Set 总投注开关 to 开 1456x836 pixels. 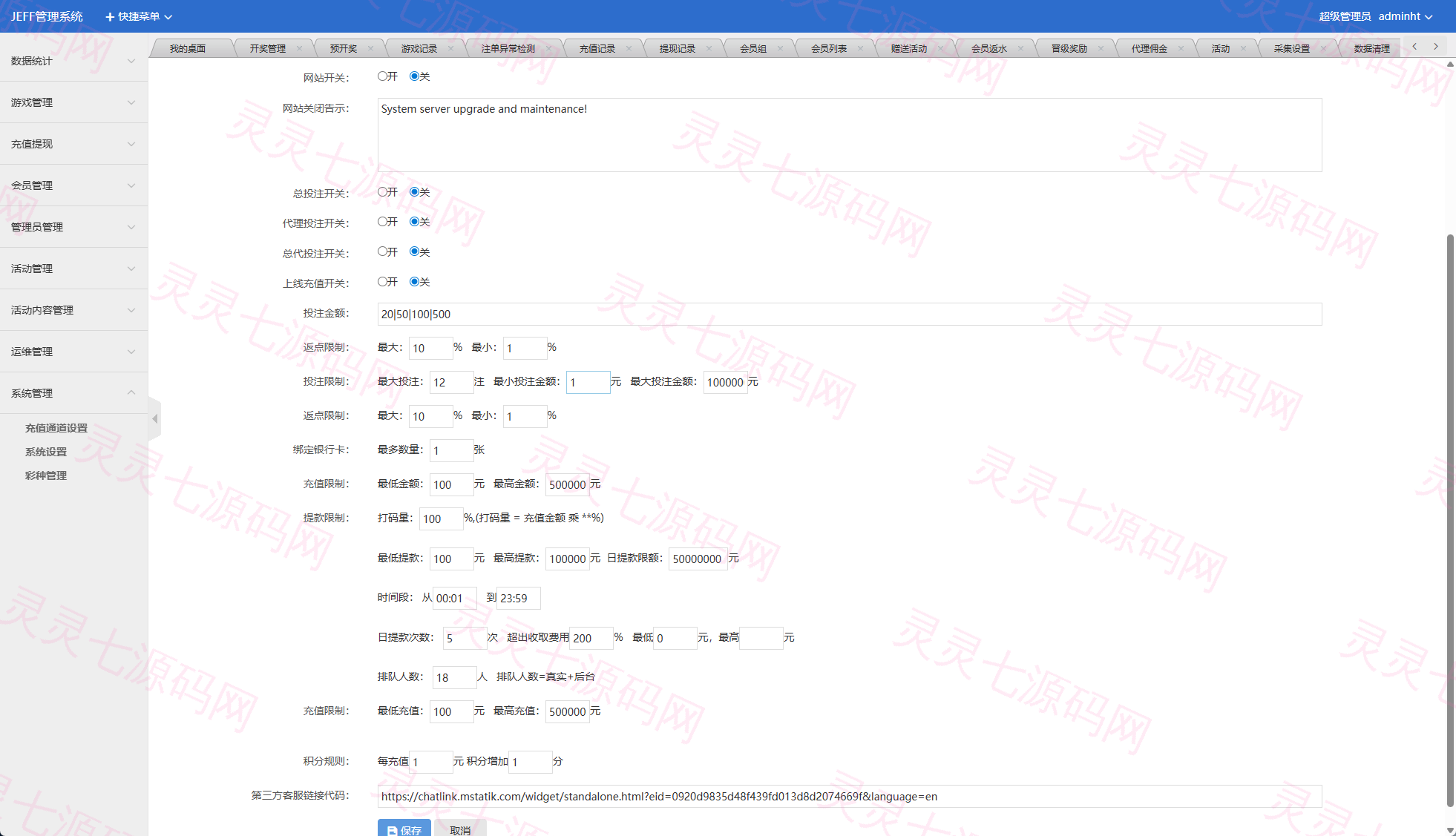382,192
